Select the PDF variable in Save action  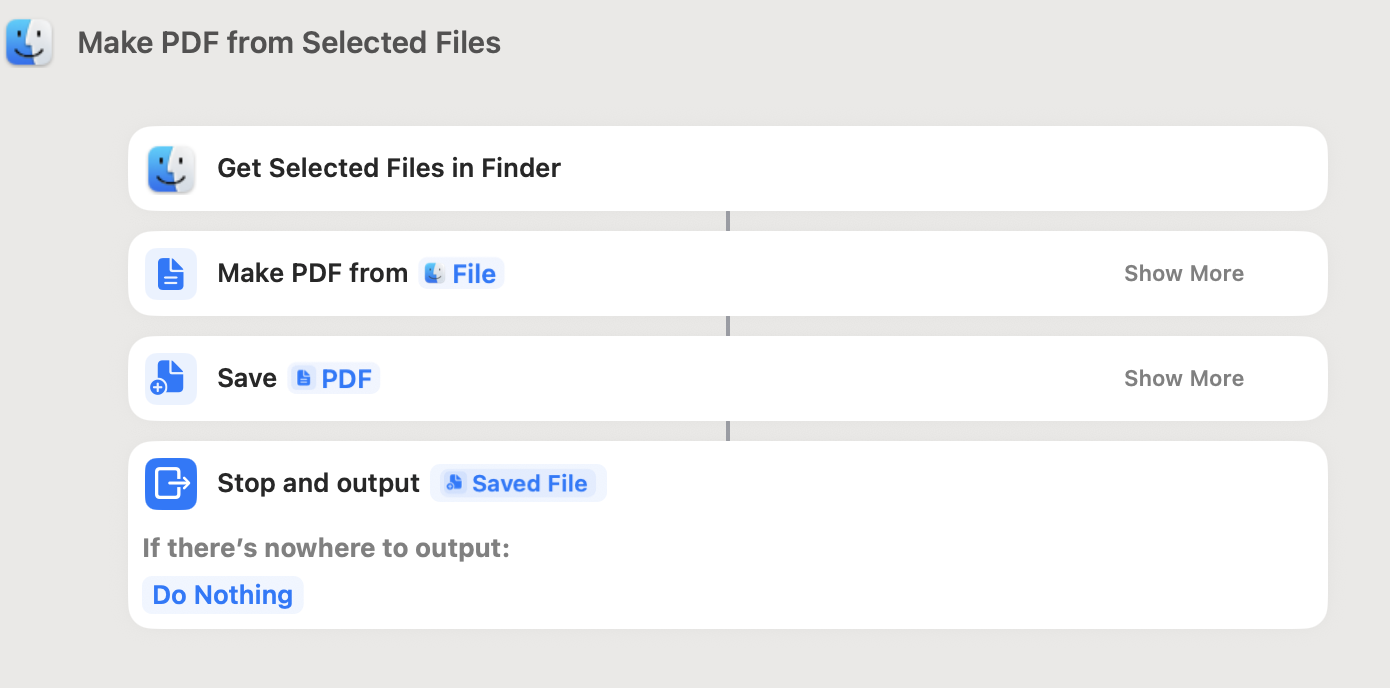click(334, 379)
